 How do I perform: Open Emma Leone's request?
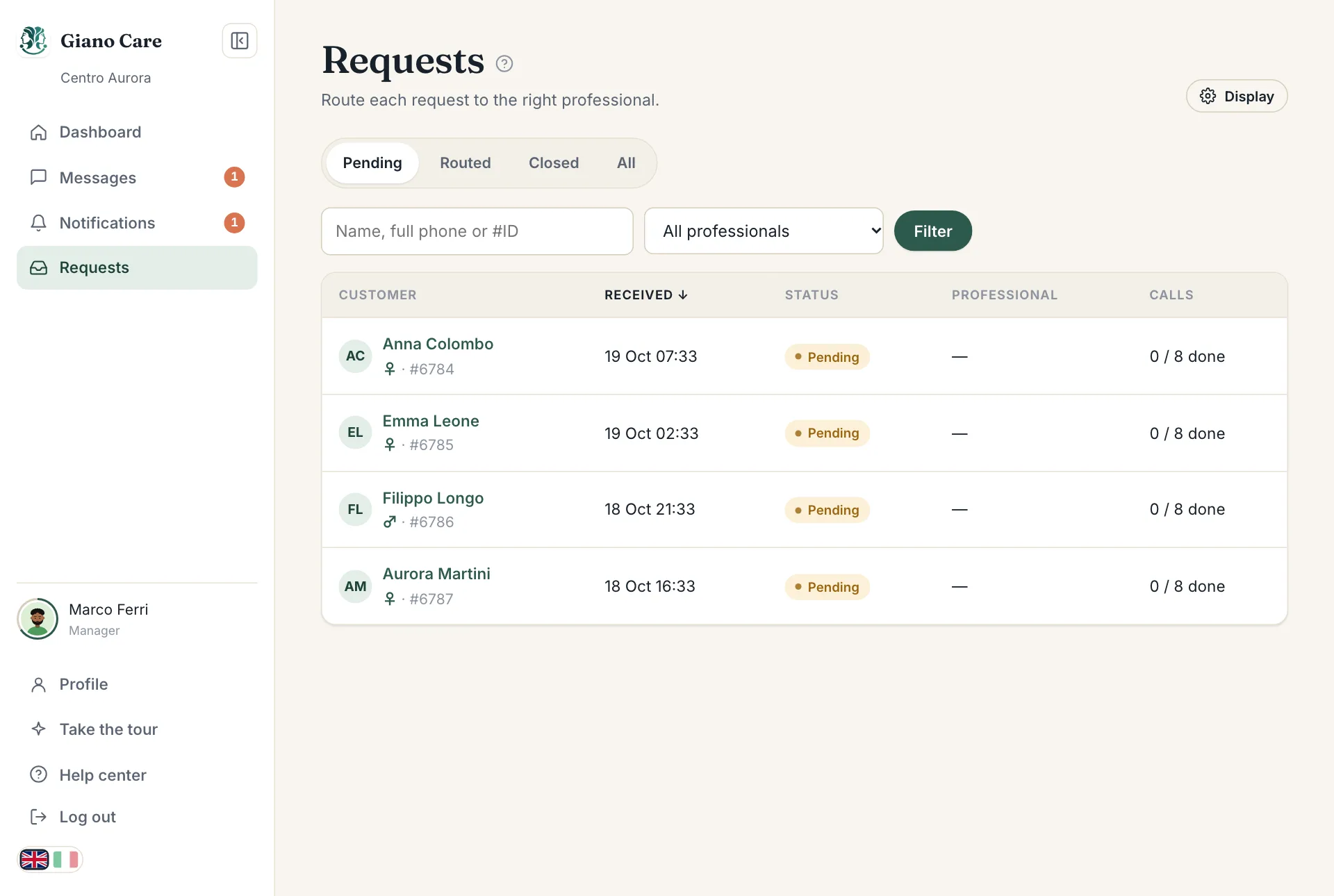pos(431,421)
